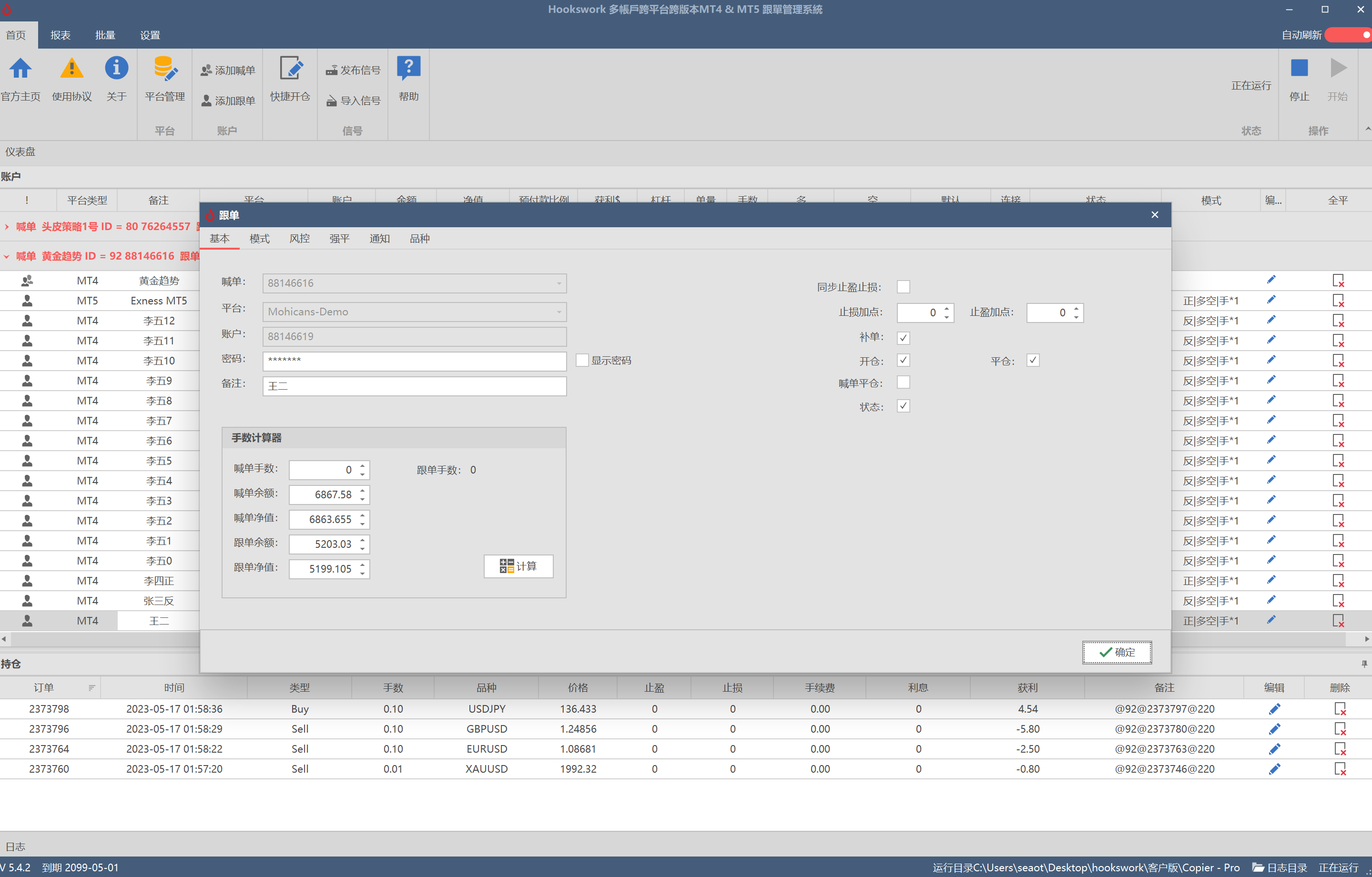
Task: Enable the 同步止盈止损 checkbox
Action: point(903,286)
